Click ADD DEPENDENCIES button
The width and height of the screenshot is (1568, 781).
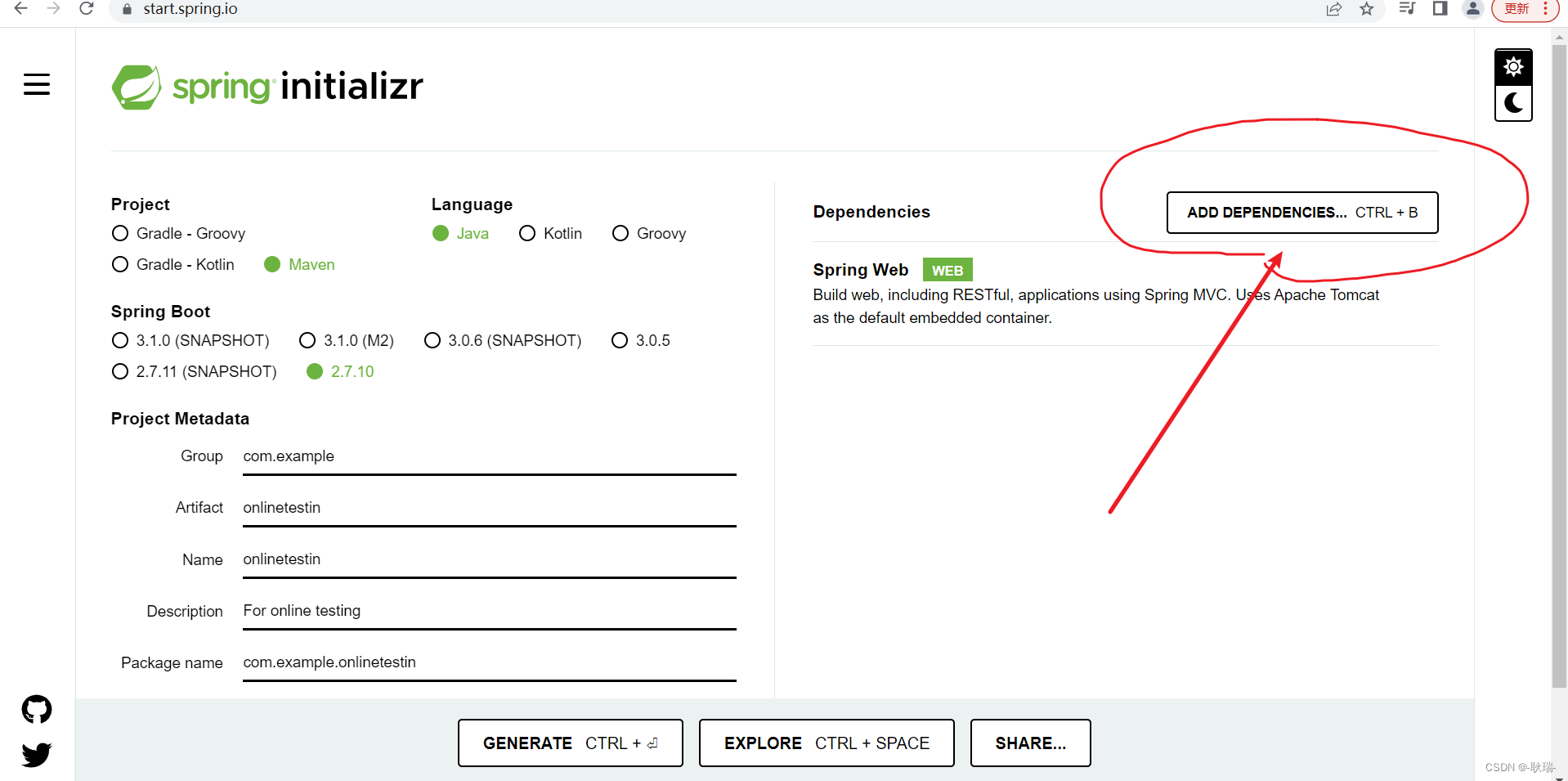pyautogui.click(x=1302, y=213)
